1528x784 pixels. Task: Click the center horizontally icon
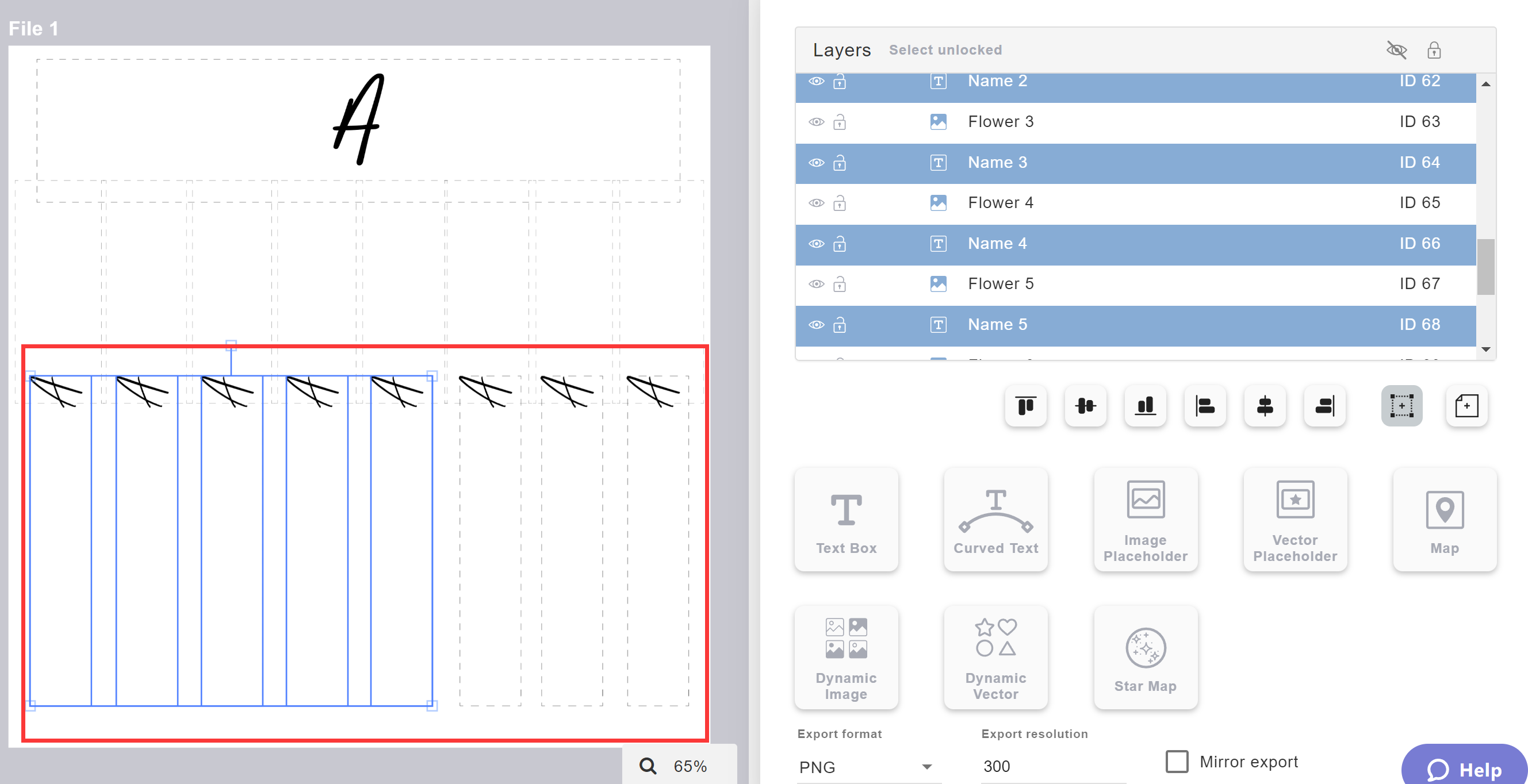tap(1264, 406)
